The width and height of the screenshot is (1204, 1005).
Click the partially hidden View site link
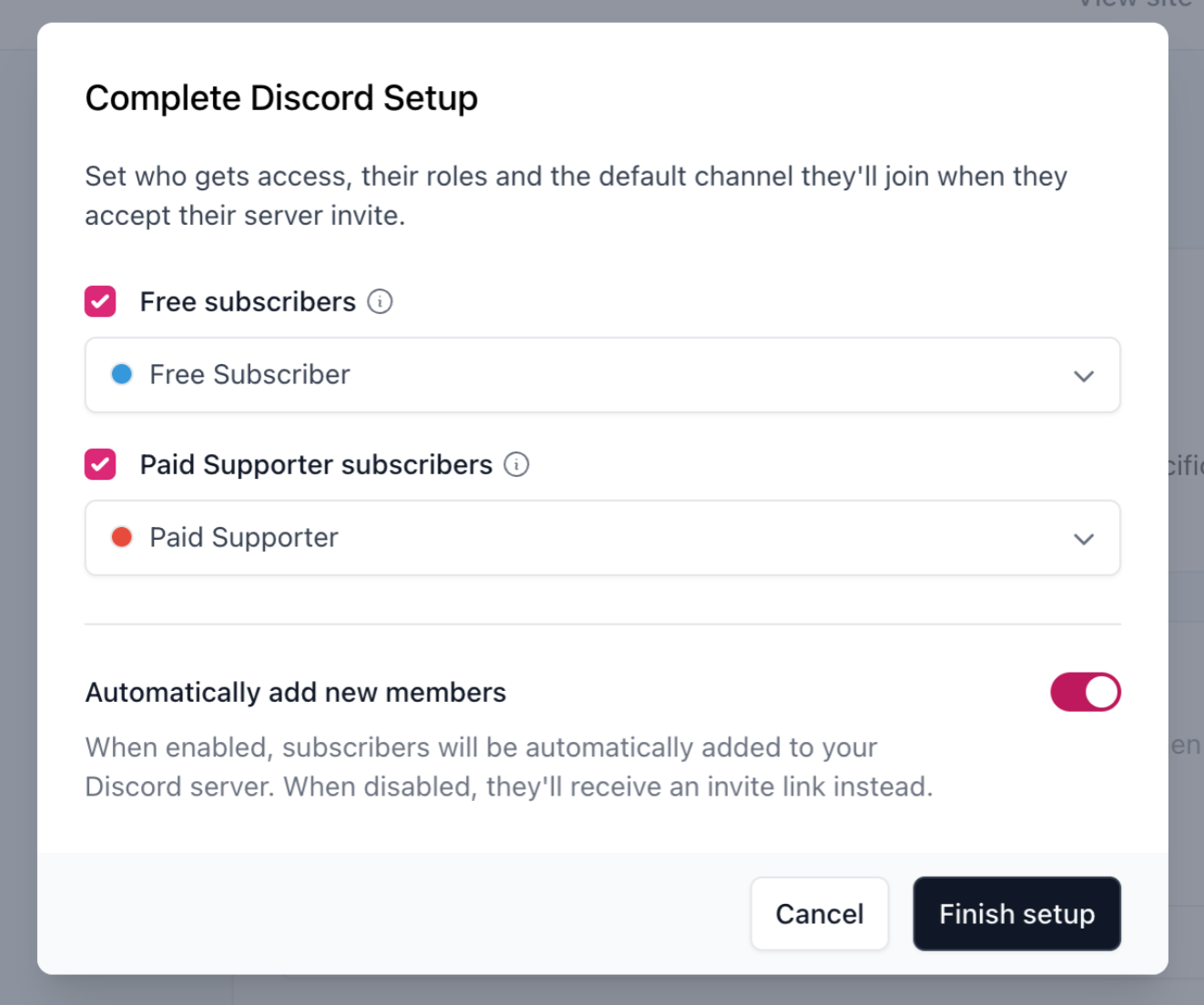coord(1135,5)
